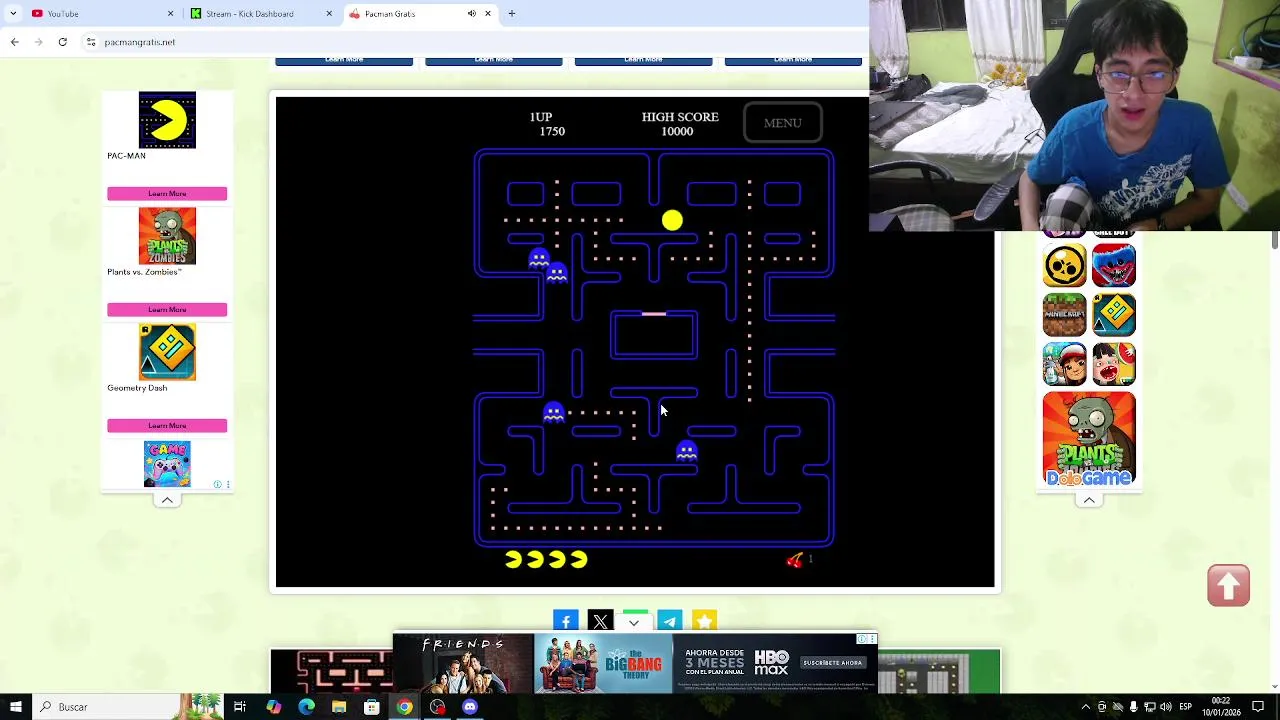Screen dimensions: 1280x720
Task: Share the page on X
Action: 600,621
